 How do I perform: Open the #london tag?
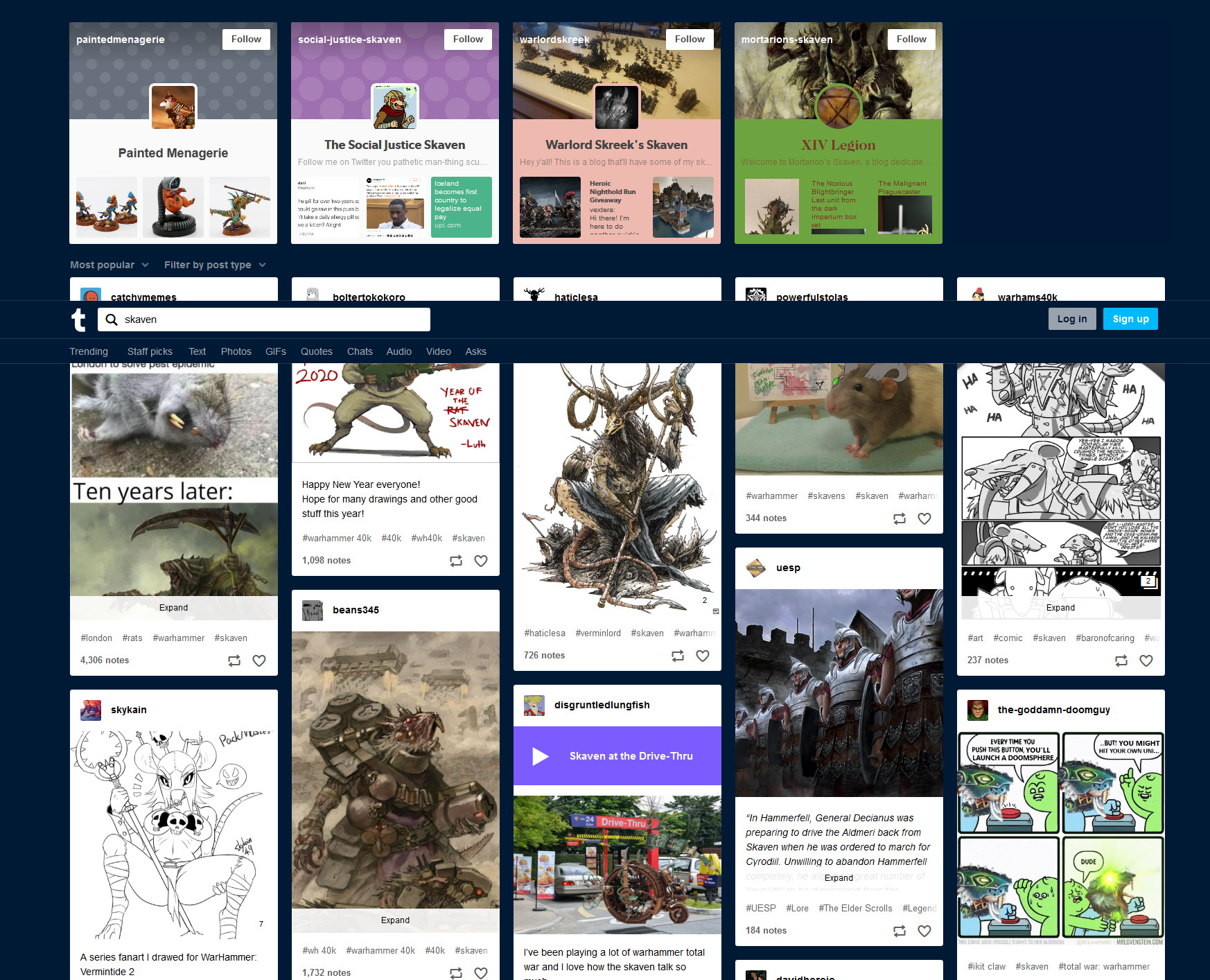pos(96,638)
